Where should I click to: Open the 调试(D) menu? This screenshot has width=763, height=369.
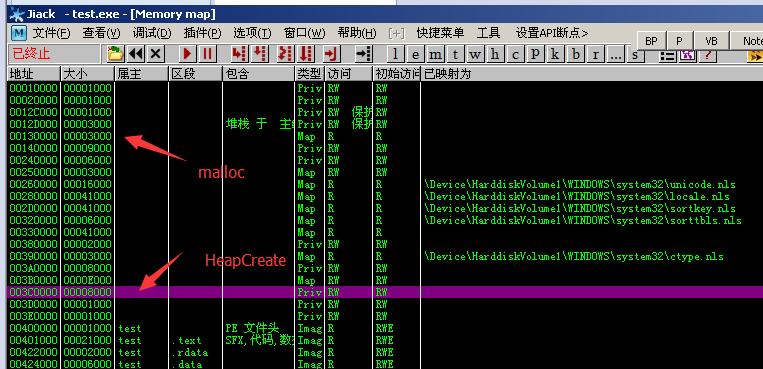pyautogui.click(x=152, y=33)
